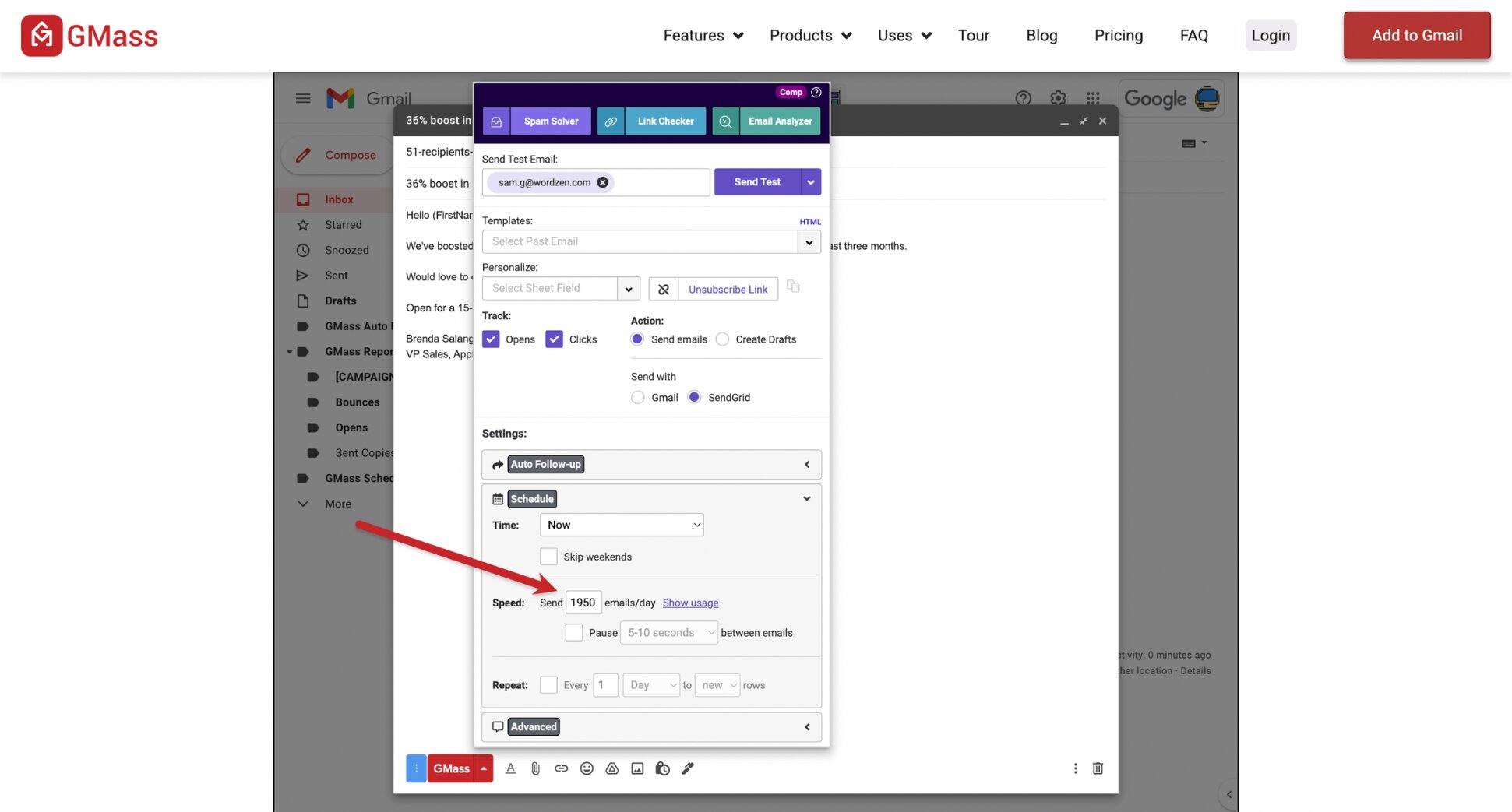Toggle confidential mode lock-clock icon

(x=662, y=768)
